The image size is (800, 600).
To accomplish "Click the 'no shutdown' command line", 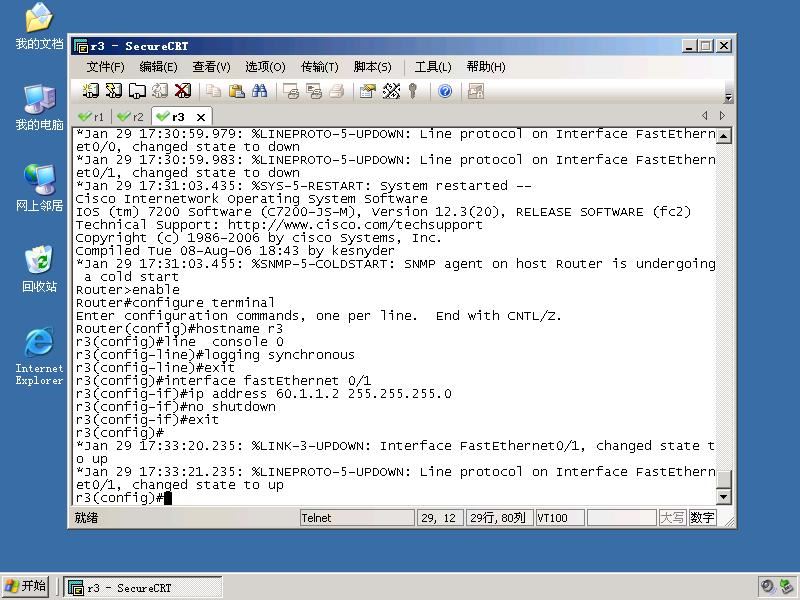I will (x=176, y=407).
